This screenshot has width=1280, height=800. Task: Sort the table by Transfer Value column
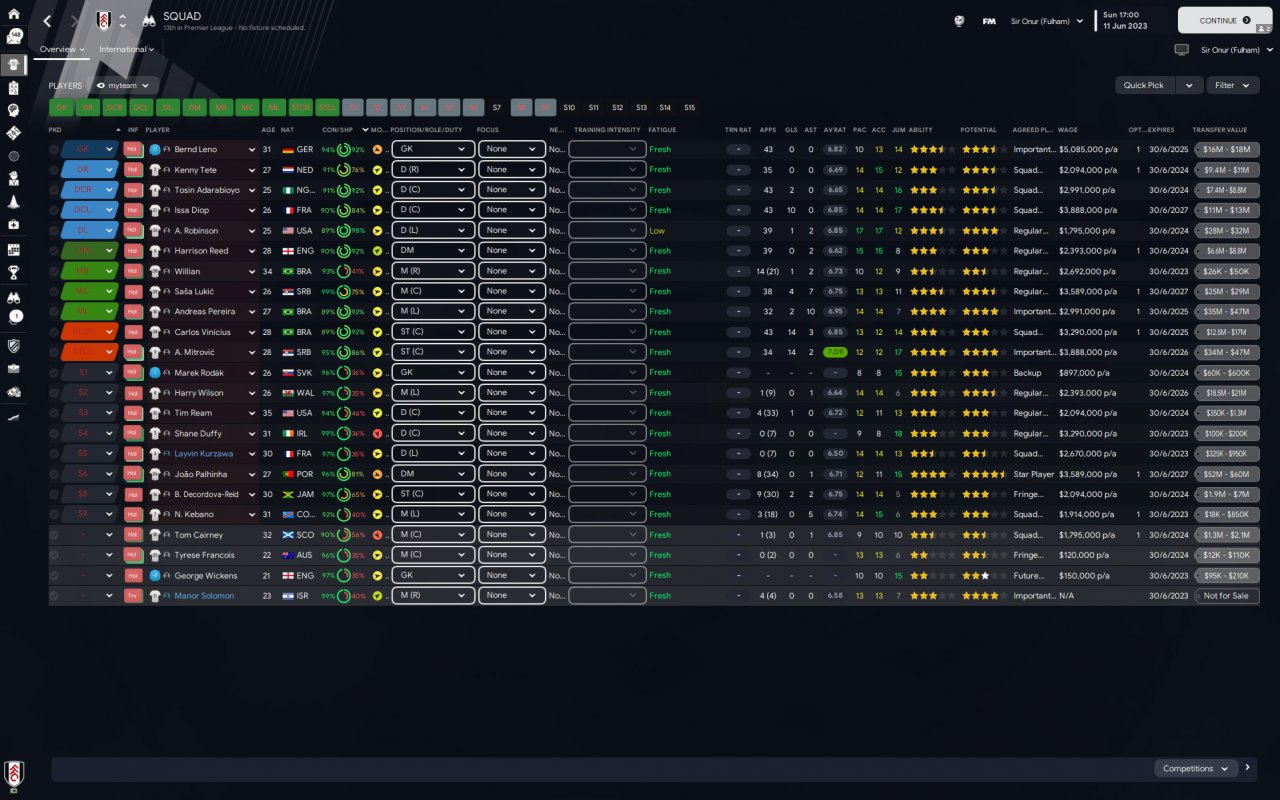click(x=1219, y=130)
